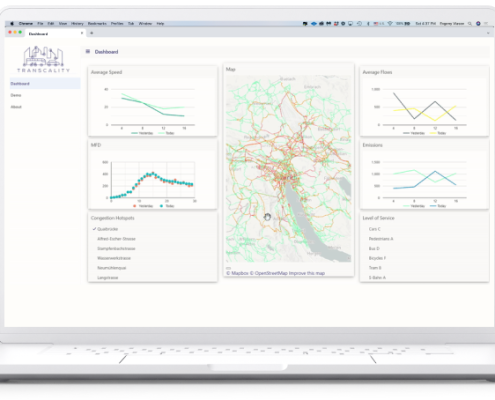The image size is (495, 400).
Task: Click the hamburger menu icon beside Dashboard title
Action: [x=88, y=51]
